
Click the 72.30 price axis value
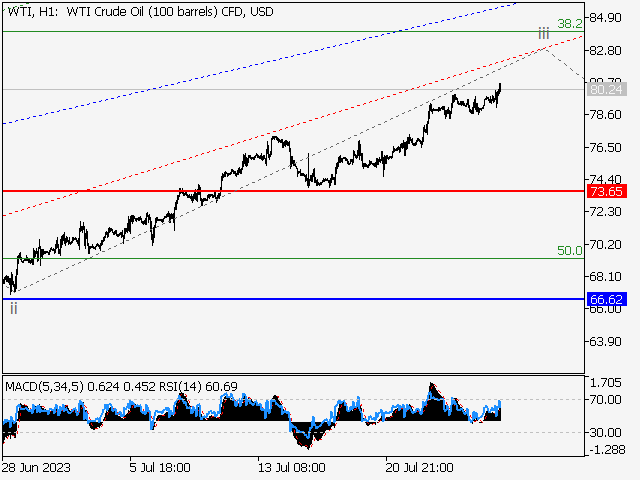[x=606, y=212]
